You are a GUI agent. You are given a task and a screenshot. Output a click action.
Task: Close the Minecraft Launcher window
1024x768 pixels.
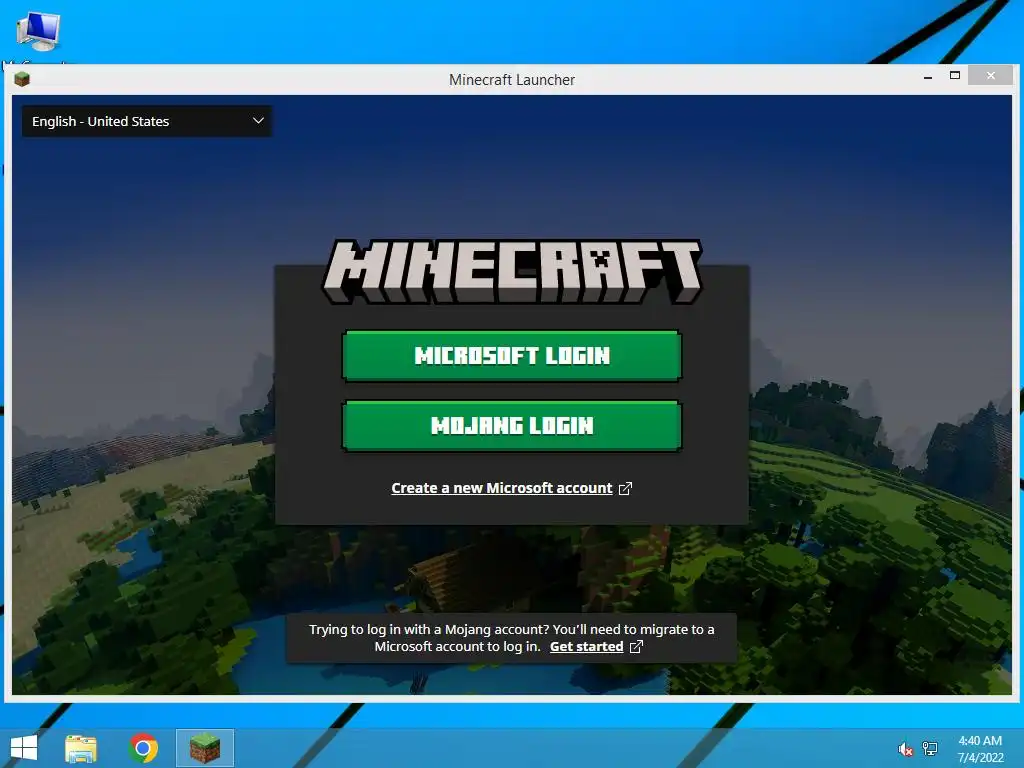[991, 76]
